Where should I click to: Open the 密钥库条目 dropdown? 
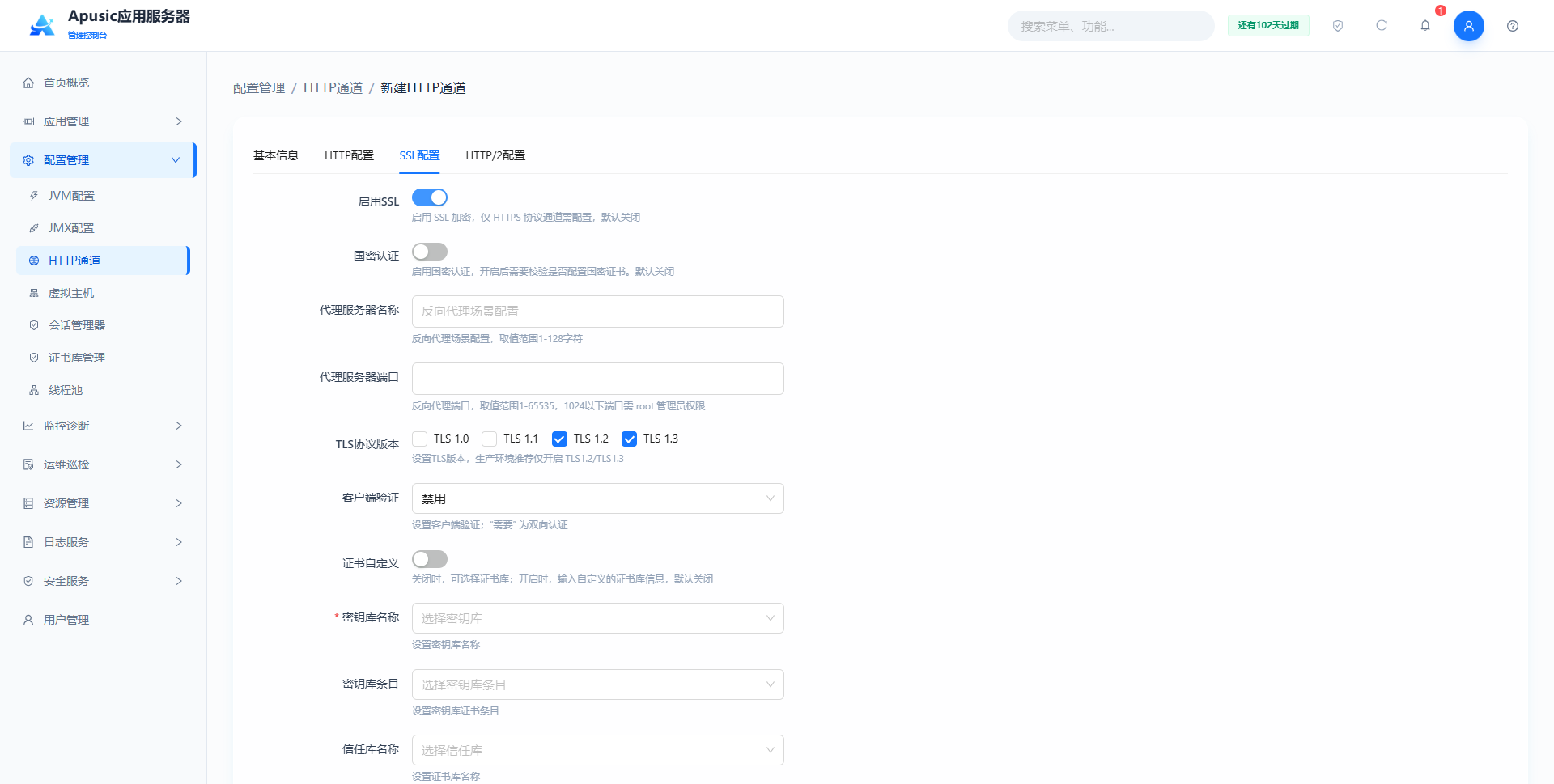(598, 684)
